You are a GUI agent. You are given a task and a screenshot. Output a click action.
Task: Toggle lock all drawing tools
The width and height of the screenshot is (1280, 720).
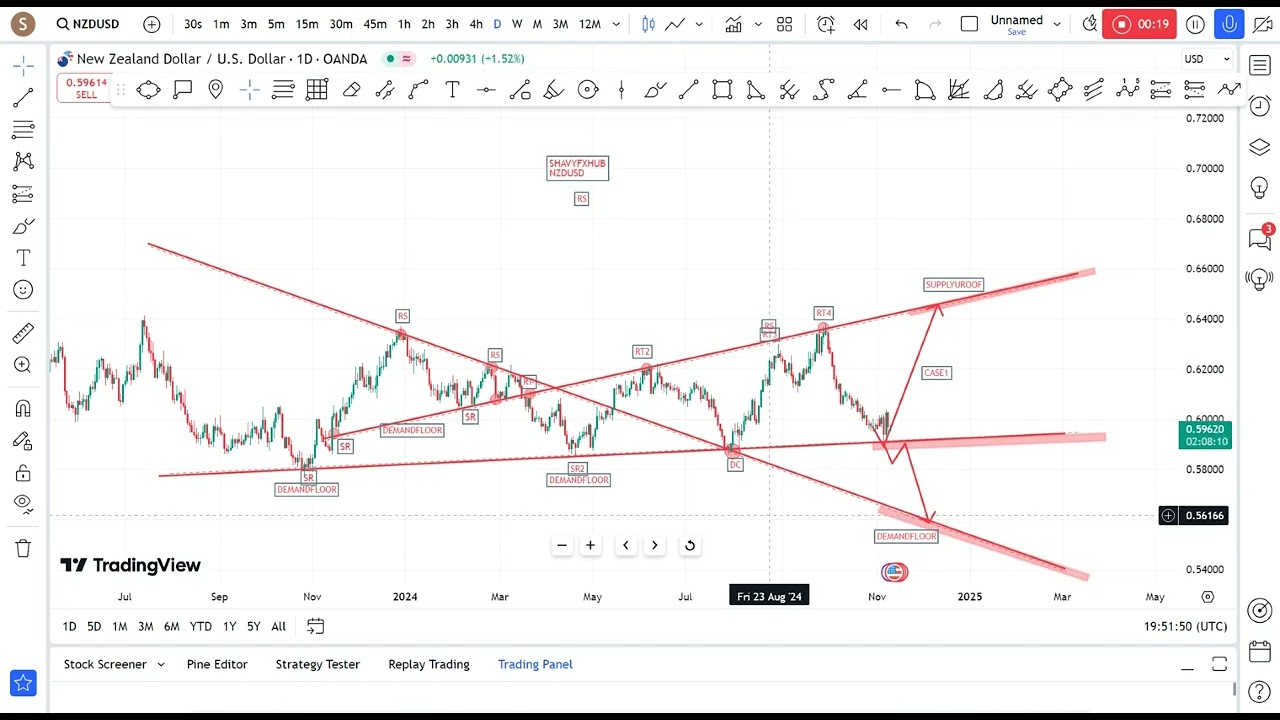pos(23,472)
